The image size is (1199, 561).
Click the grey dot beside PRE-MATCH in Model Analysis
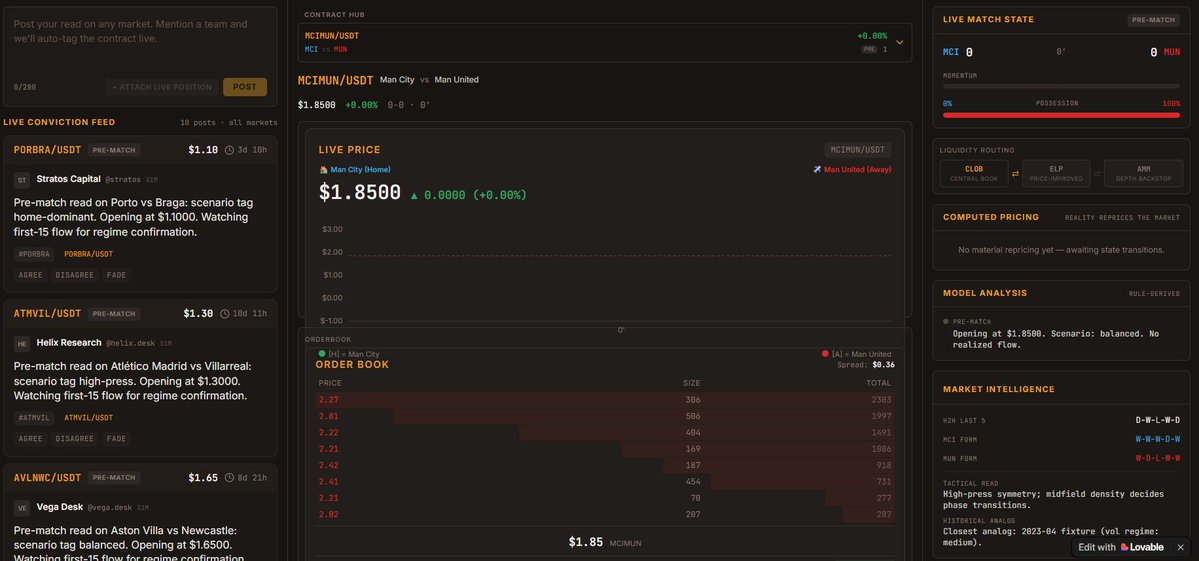click(x=946, y=322)
